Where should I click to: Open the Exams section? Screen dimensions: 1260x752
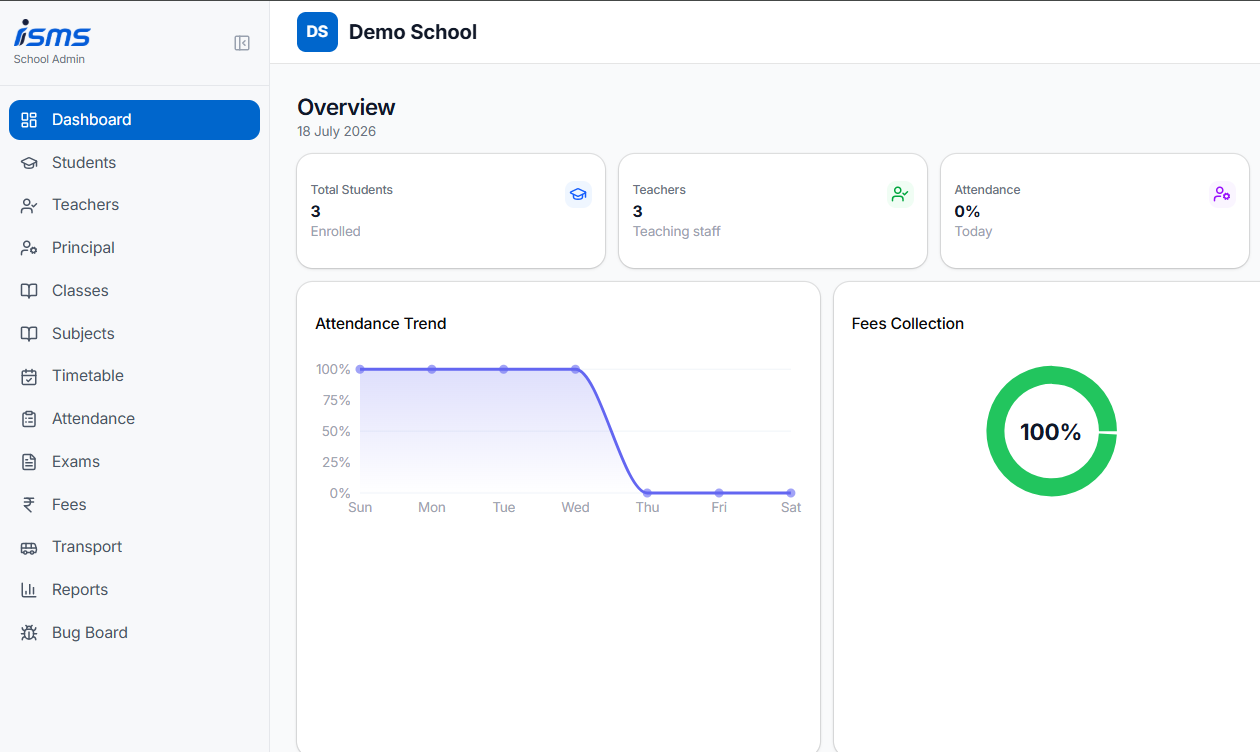coord(134,462)
